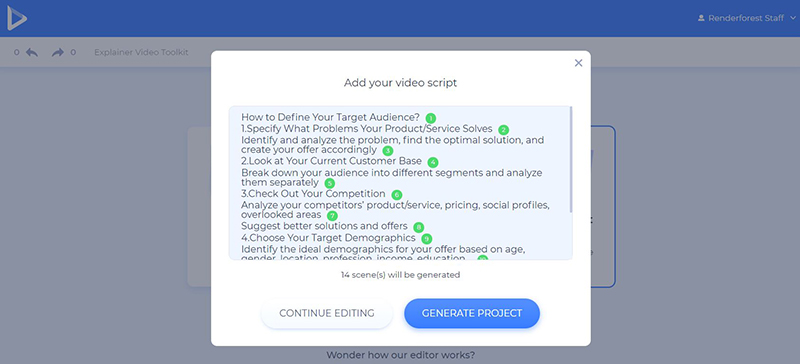800x364 pixels.
Task: Expand the Renderforest Staff account dropdown
Action: pos(792,18)
